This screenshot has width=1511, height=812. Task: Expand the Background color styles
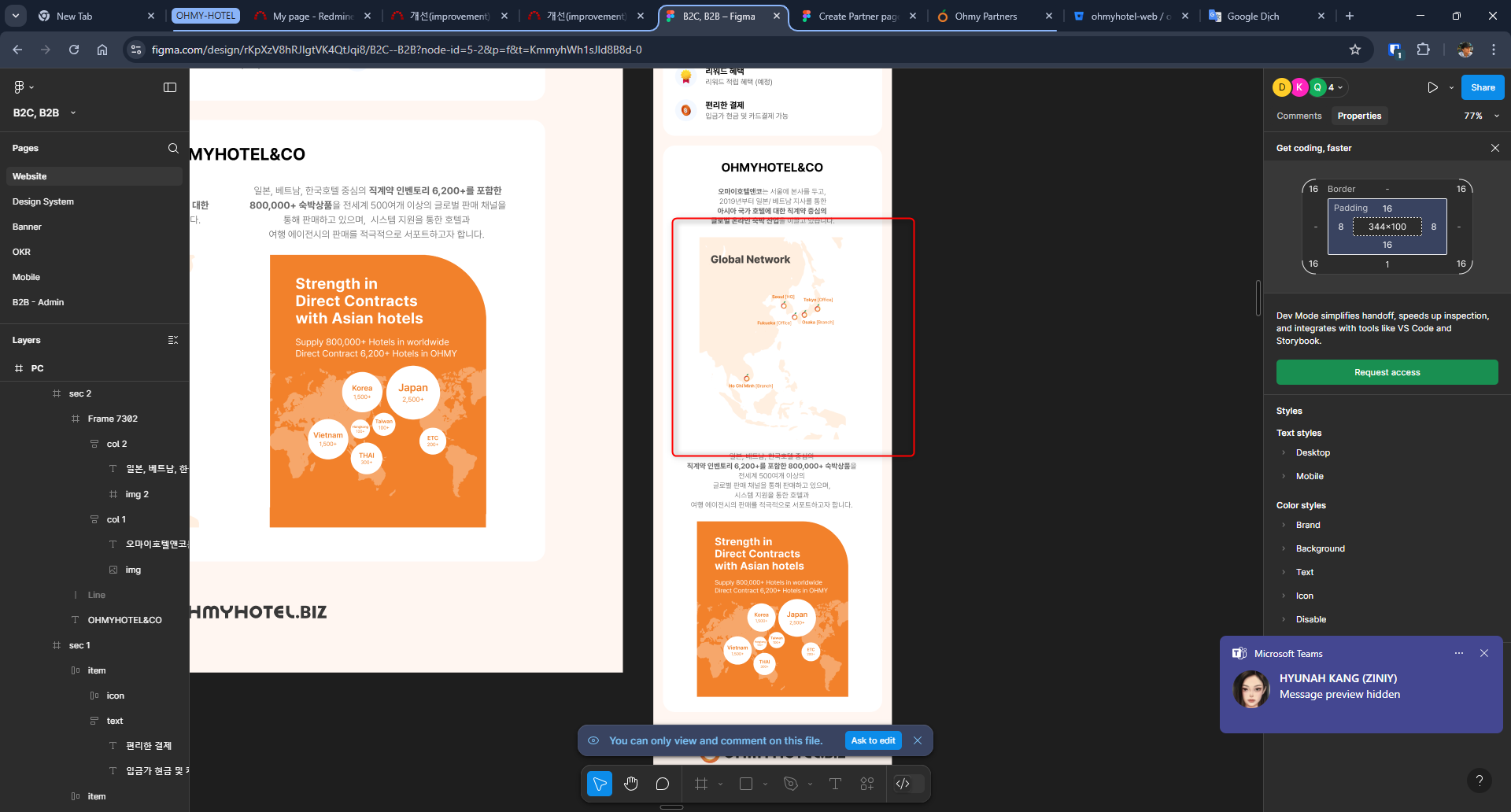[1284, 548]
